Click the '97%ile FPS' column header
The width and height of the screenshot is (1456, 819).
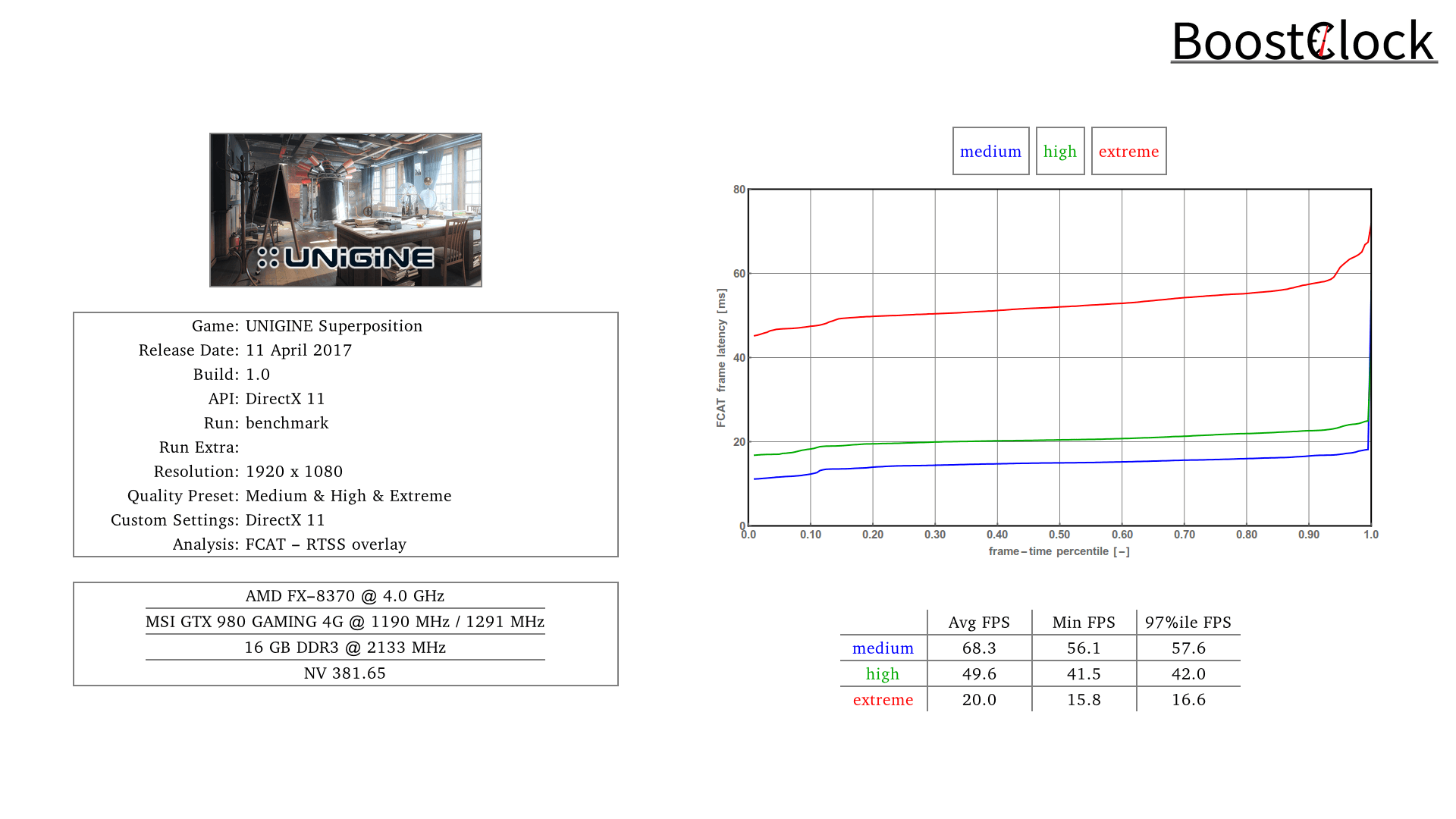1188,623
